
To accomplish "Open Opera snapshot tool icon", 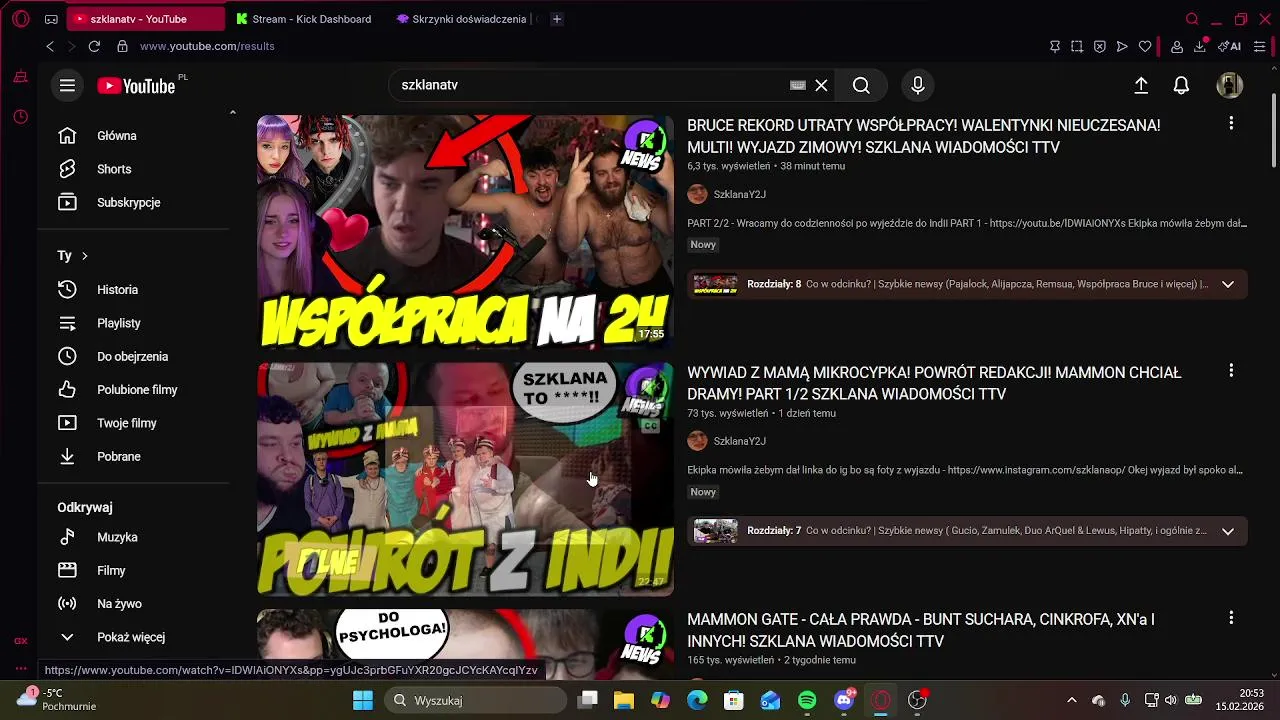I will (1077, 46).
